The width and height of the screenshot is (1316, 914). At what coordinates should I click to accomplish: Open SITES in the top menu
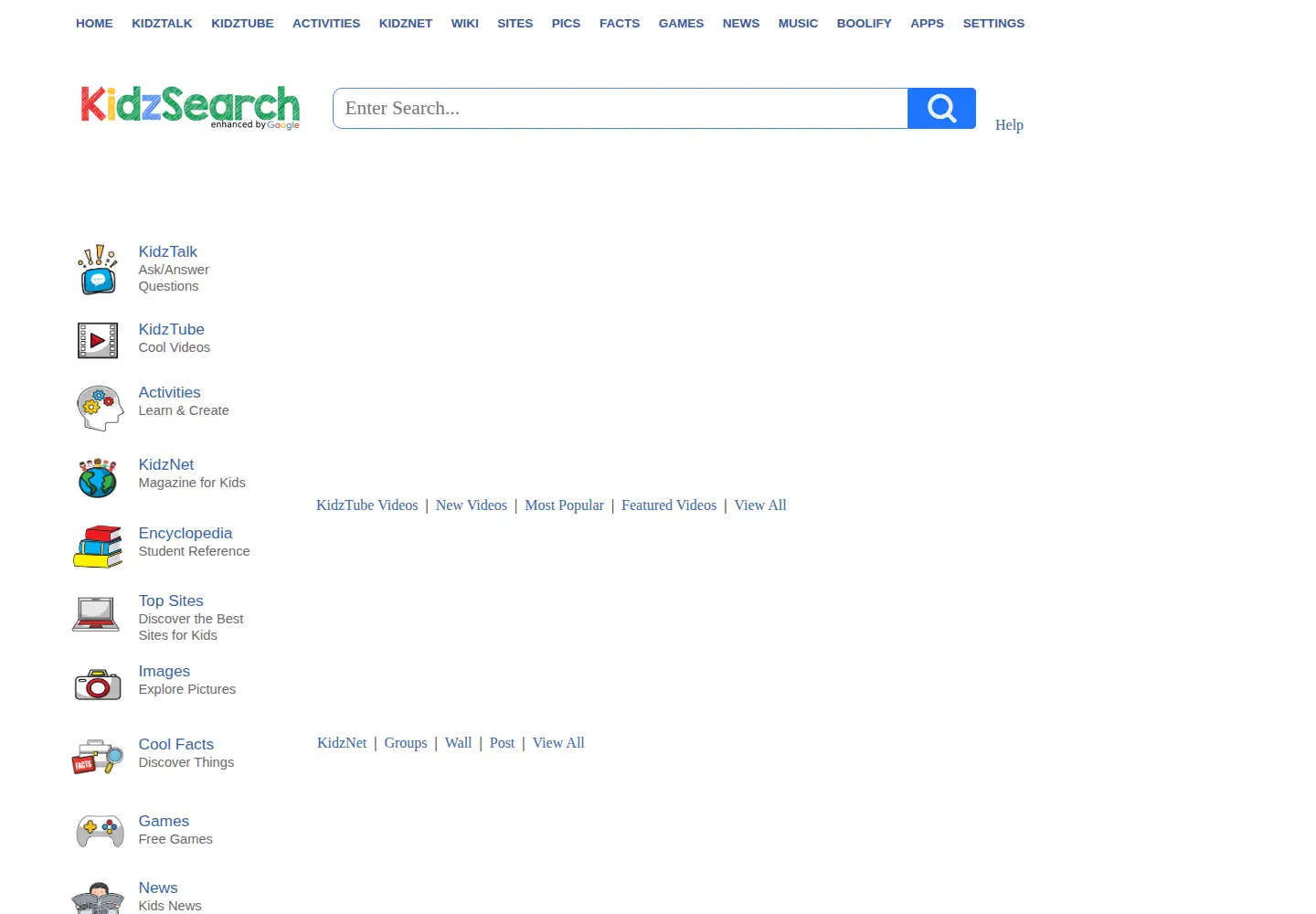coord(515,24)
